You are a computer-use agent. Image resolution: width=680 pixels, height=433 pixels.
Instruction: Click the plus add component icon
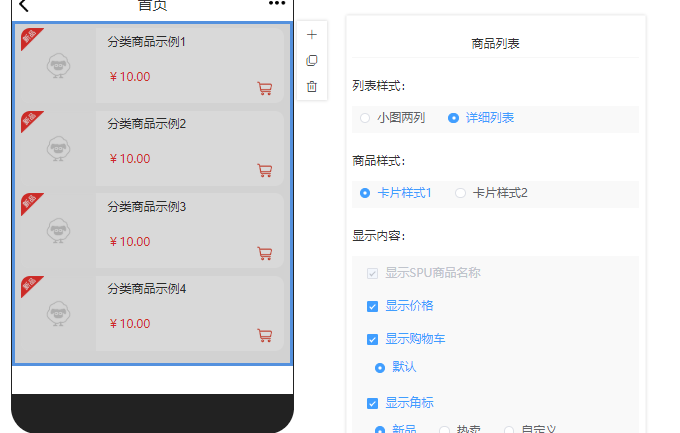312,35
